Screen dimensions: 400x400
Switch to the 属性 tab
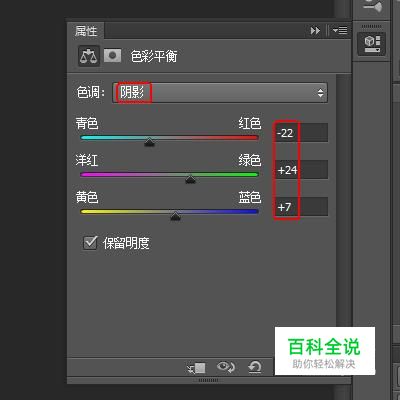(86, 31)
